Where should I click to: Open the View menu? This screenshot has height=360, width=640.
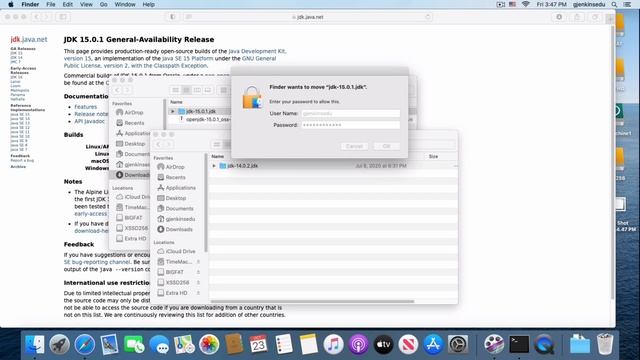pos(86,4)
